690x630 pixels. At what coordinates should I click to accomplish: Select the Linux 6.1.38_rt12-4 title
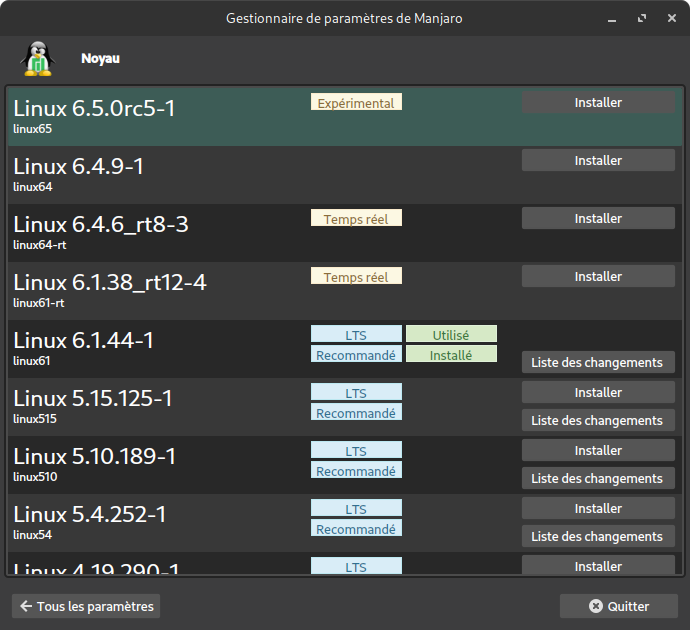pyautogui.click(x=110, y=282)
